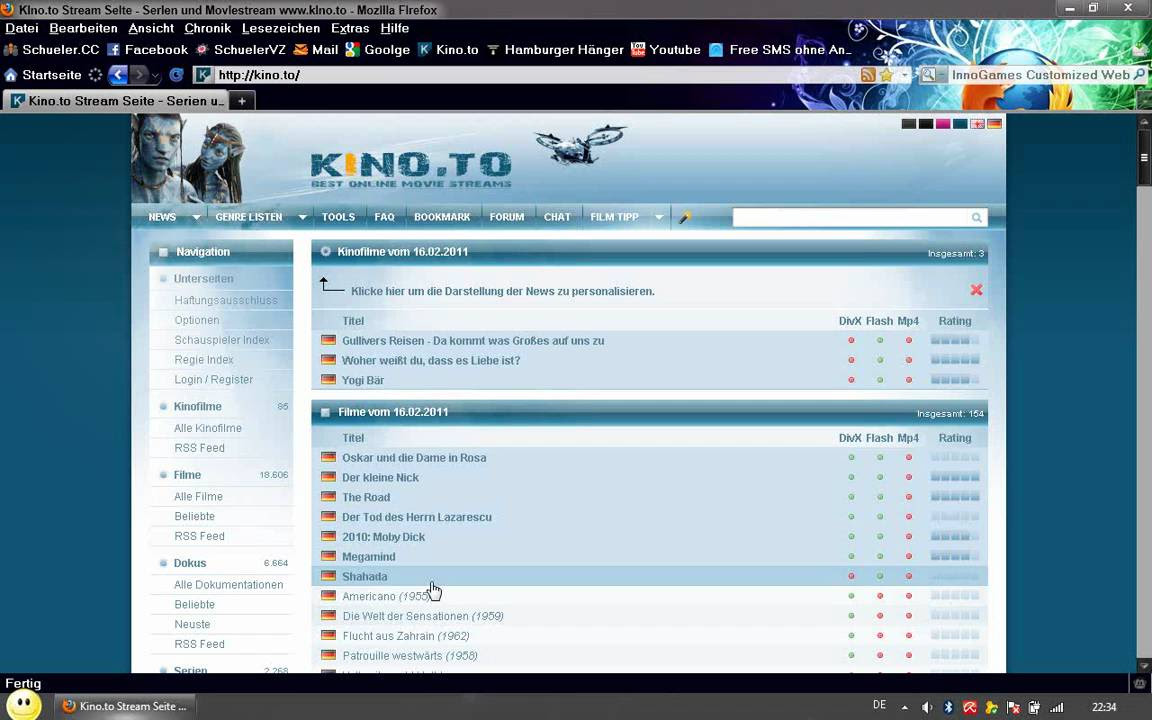Screen dimensions: 1152x720
Task: Switch site language with the German flag
Action: tap(994, 123)
